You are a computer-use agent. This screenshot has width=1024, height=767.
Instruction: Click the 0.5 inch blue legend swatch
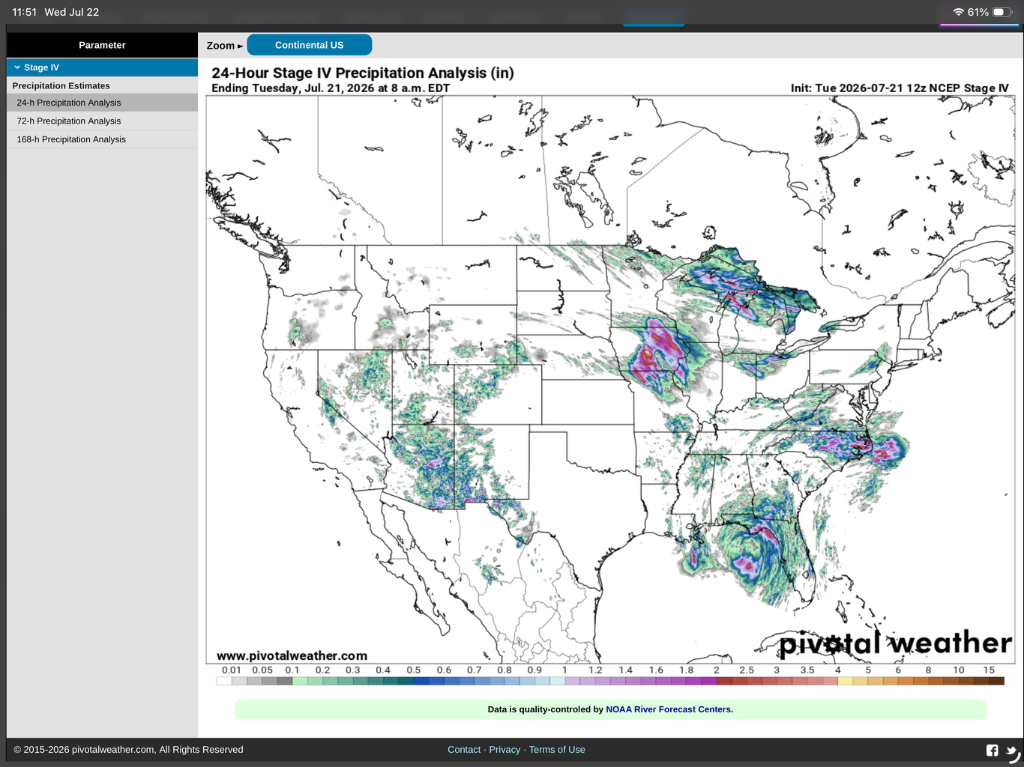point(421,681)
